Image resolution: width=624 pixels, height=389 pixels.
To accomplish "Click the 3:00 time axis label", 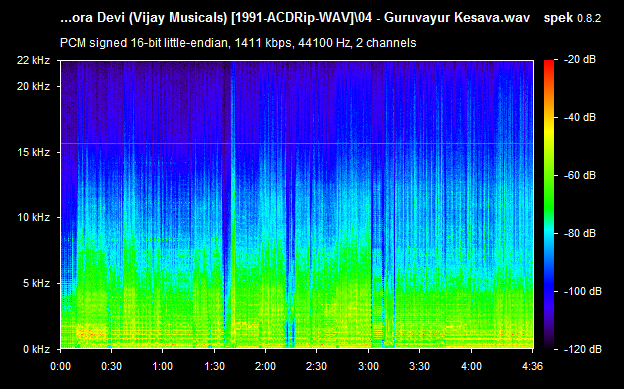I will 368,366.
